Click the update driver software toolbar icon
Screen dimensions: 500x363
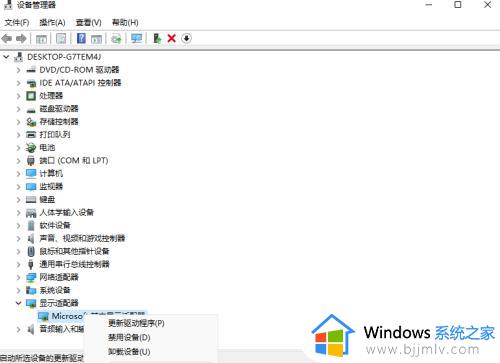pos(116,39)
